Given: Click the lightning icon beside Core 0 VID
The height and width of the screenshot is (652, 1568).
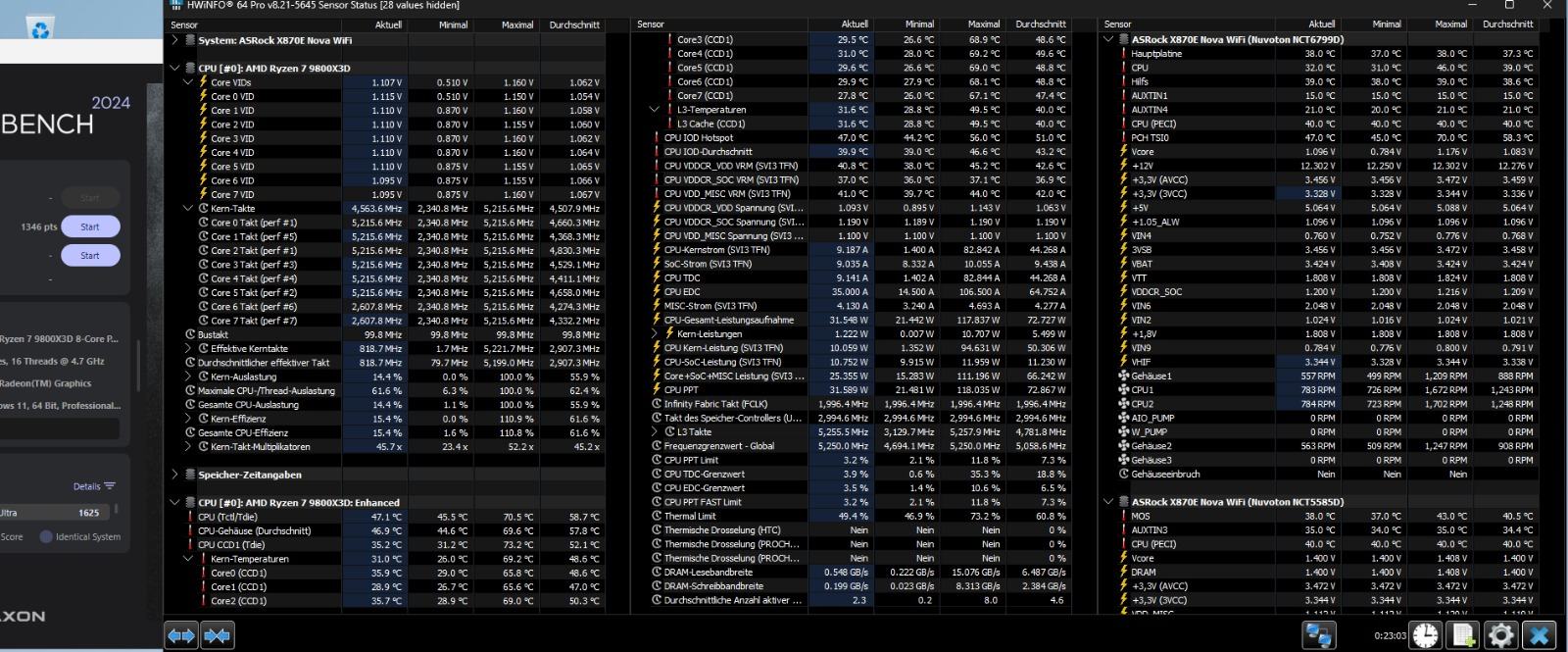Looking at the screenshot, I should 203,96.
